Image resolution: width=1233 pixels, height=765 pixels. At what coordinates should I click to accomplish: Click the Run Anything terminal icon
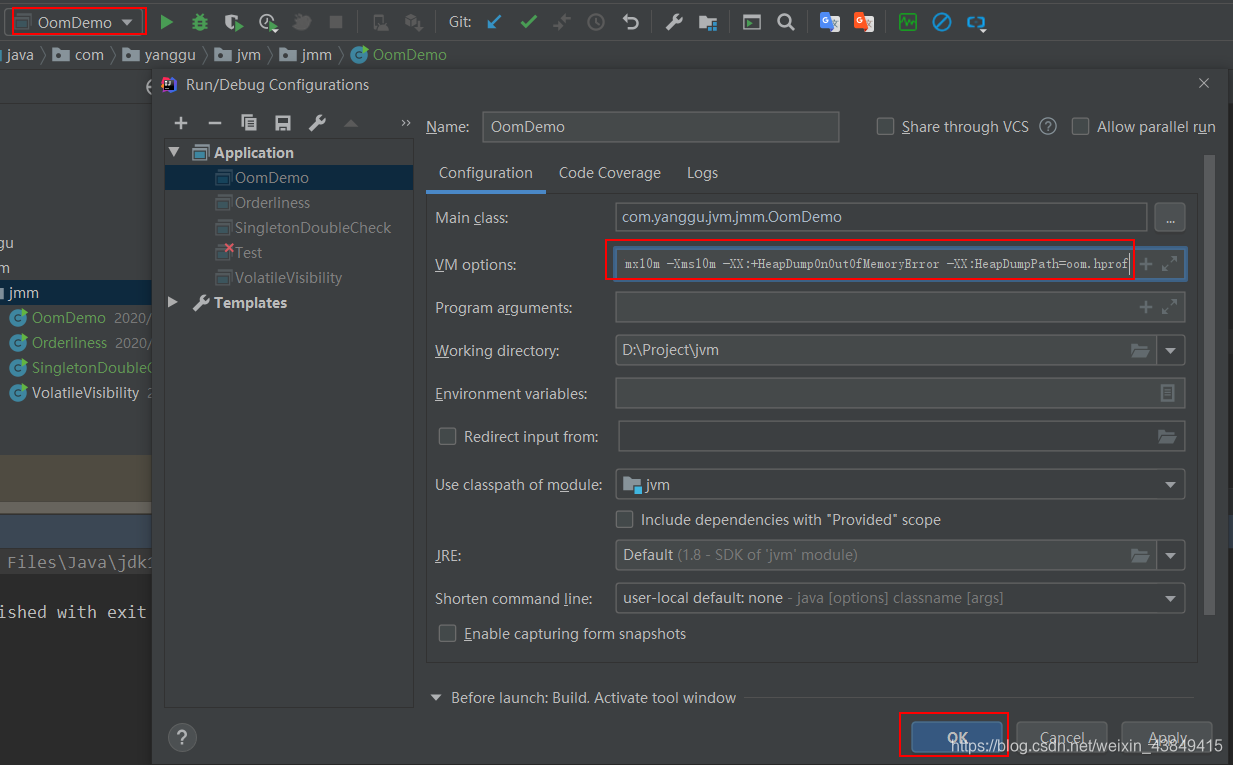pos(752,22)
